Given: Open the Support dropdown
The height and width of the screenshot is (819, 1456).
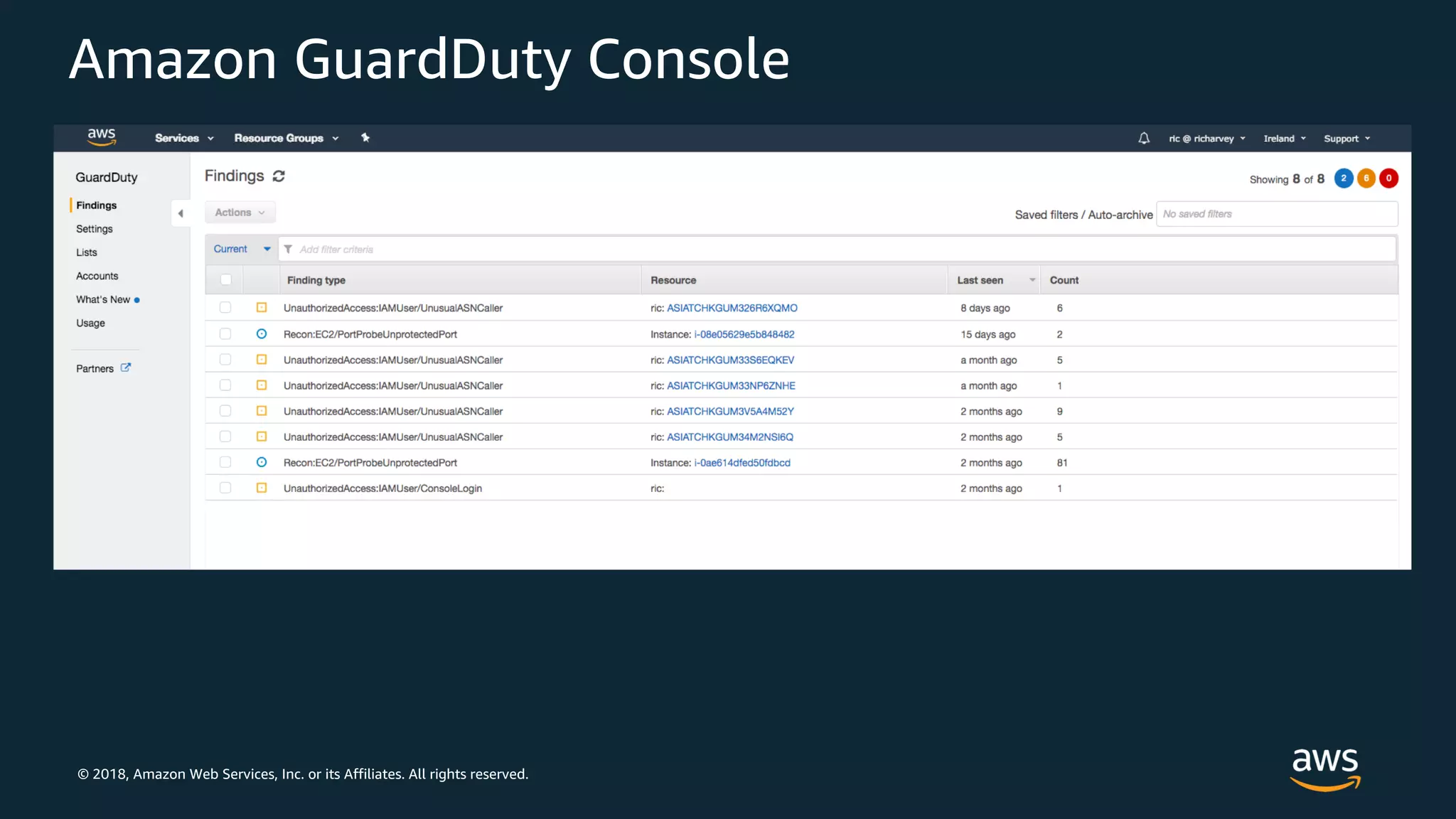Looking at the screenshot, I should click(x=1347, y=139).
